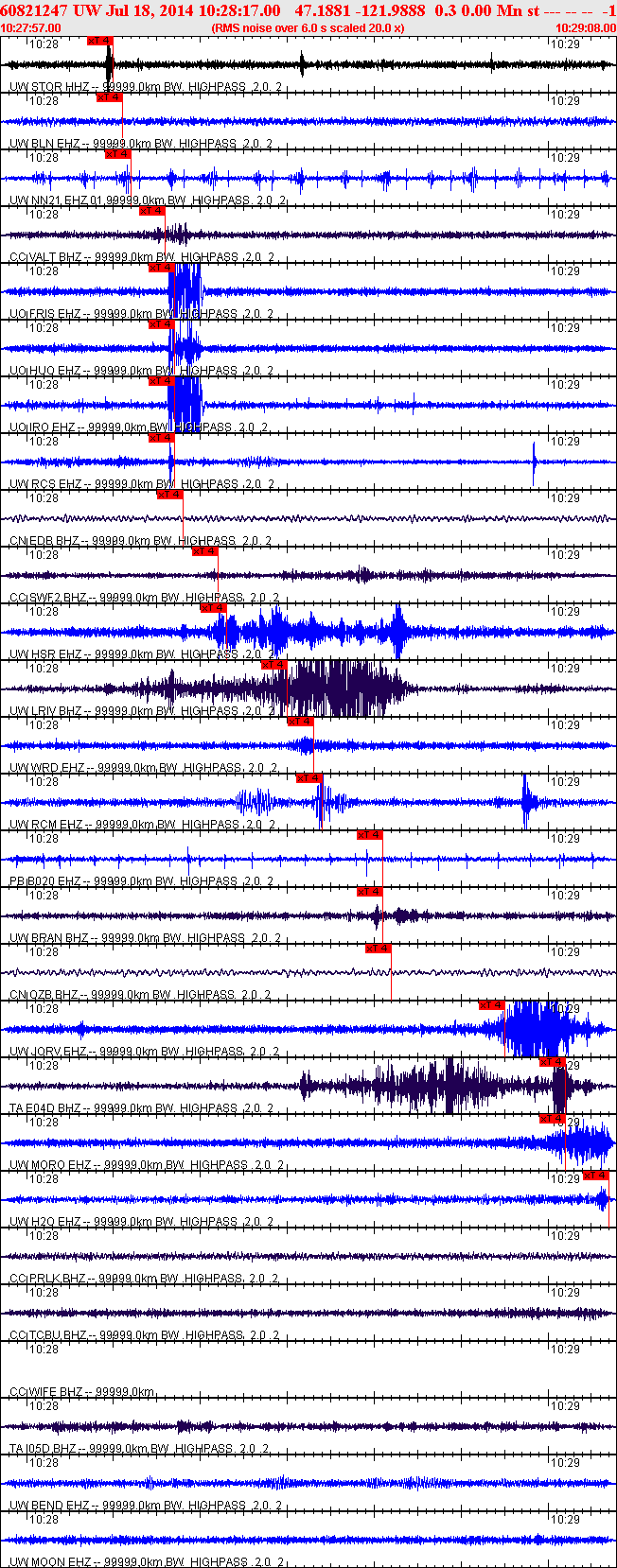617x1568 pixels.
Task: Select the pick marker on H2O EHZ trace
Action: point(595,1176)
